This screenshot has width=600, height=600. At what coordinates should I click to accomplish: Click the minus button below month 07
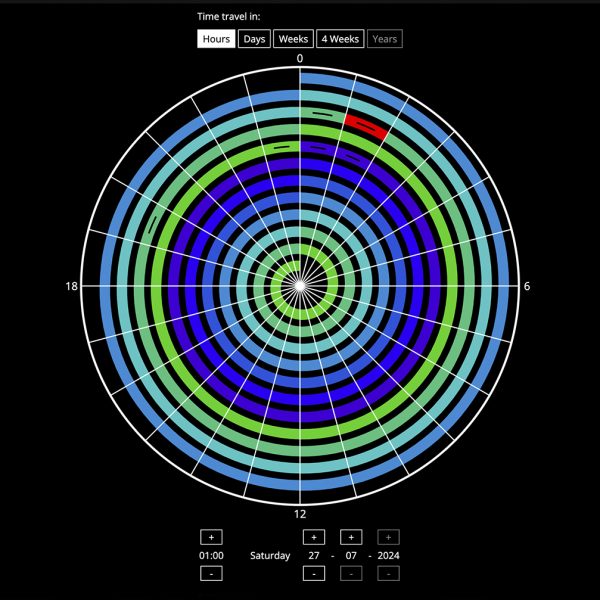tap(351, 573)
